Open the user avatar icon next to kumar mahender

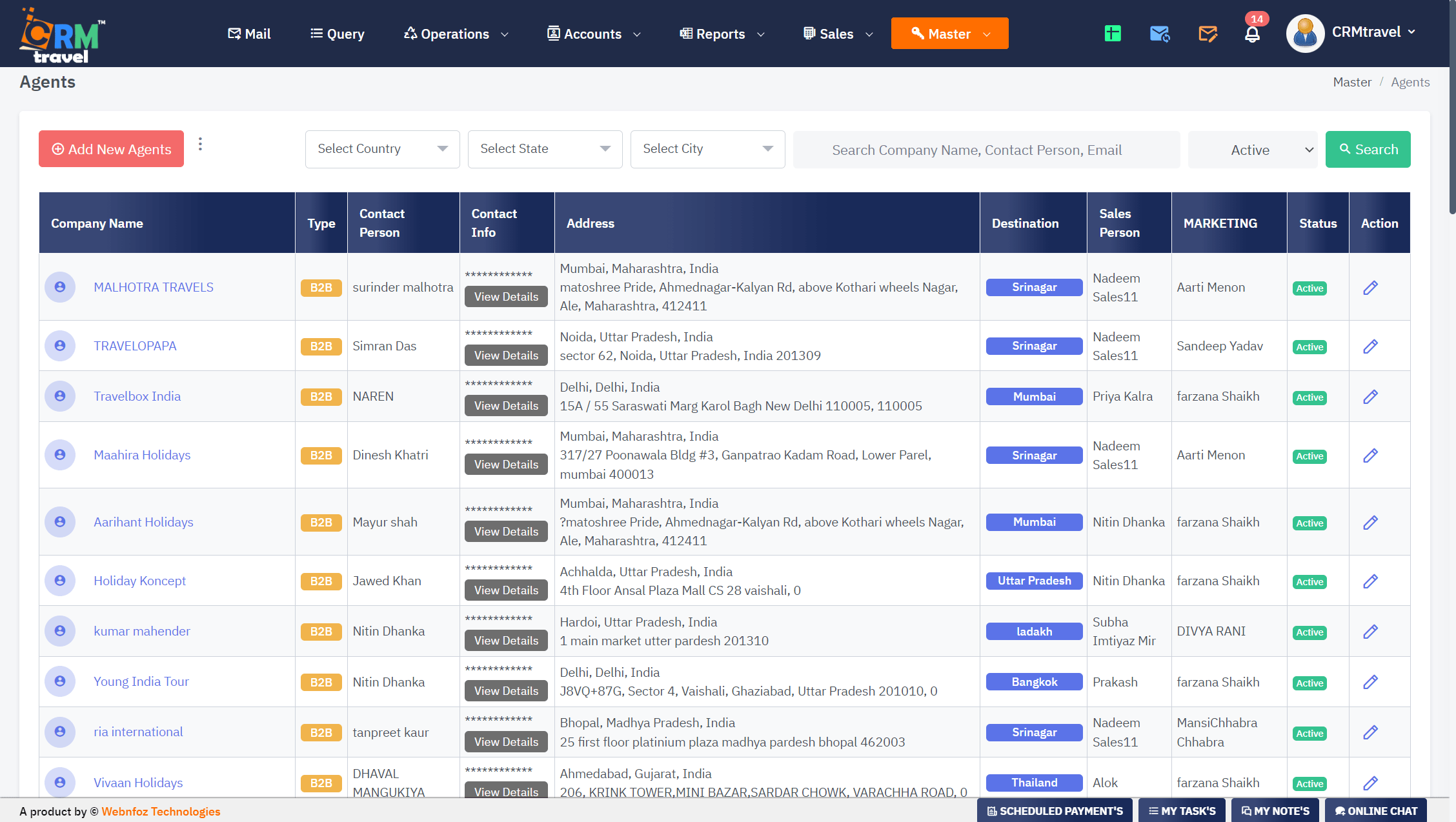click(60, 631)
